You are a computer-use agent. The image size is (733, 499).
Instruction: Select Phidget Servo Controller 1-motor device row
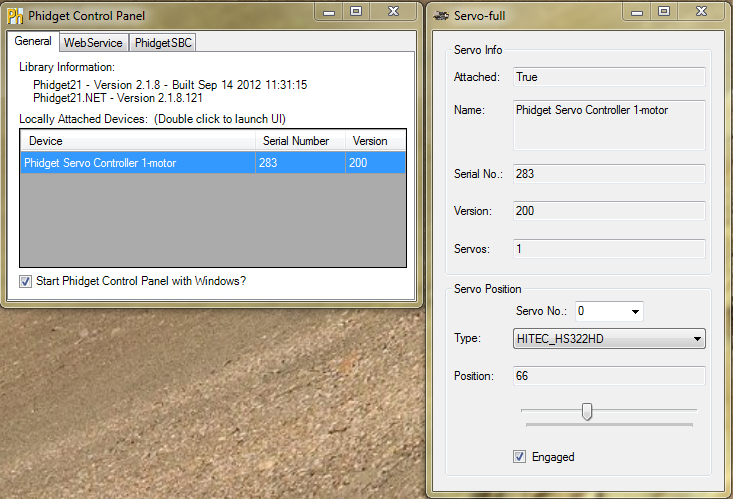pos(213,163)
